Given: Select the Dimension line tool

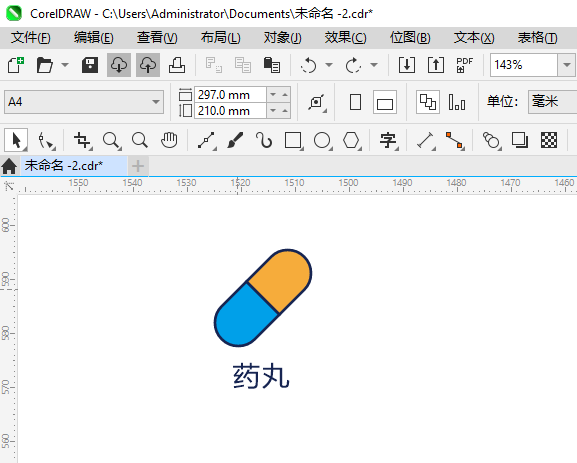Looking at the screenshot, I should click(426, 141).
